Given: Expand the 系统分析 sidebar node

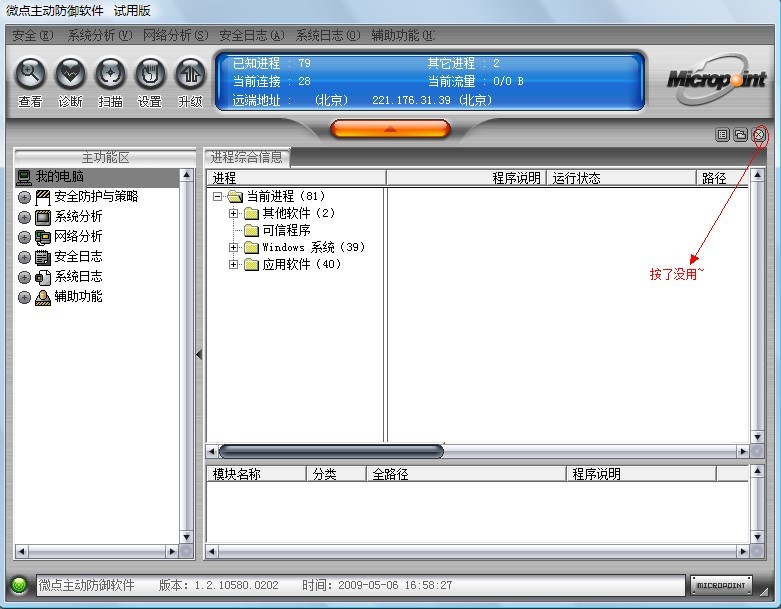Looking at the screenshot, I should [x=24, y=217].
